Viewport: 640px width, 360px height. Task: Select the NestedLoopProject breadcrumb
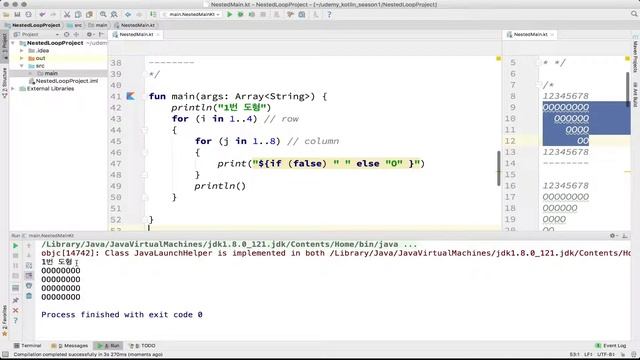tap(32, 25)
